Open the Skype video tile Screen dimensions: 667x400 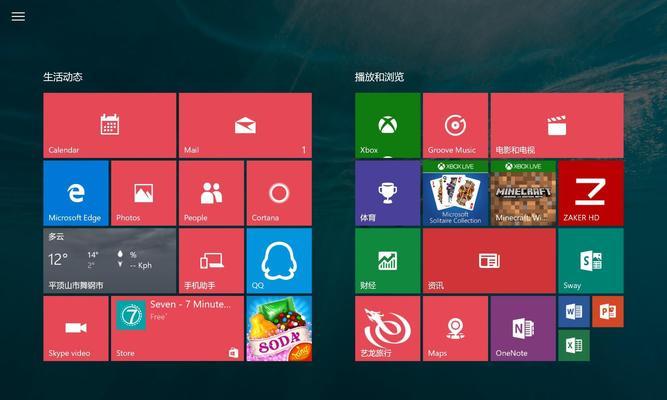76,329
